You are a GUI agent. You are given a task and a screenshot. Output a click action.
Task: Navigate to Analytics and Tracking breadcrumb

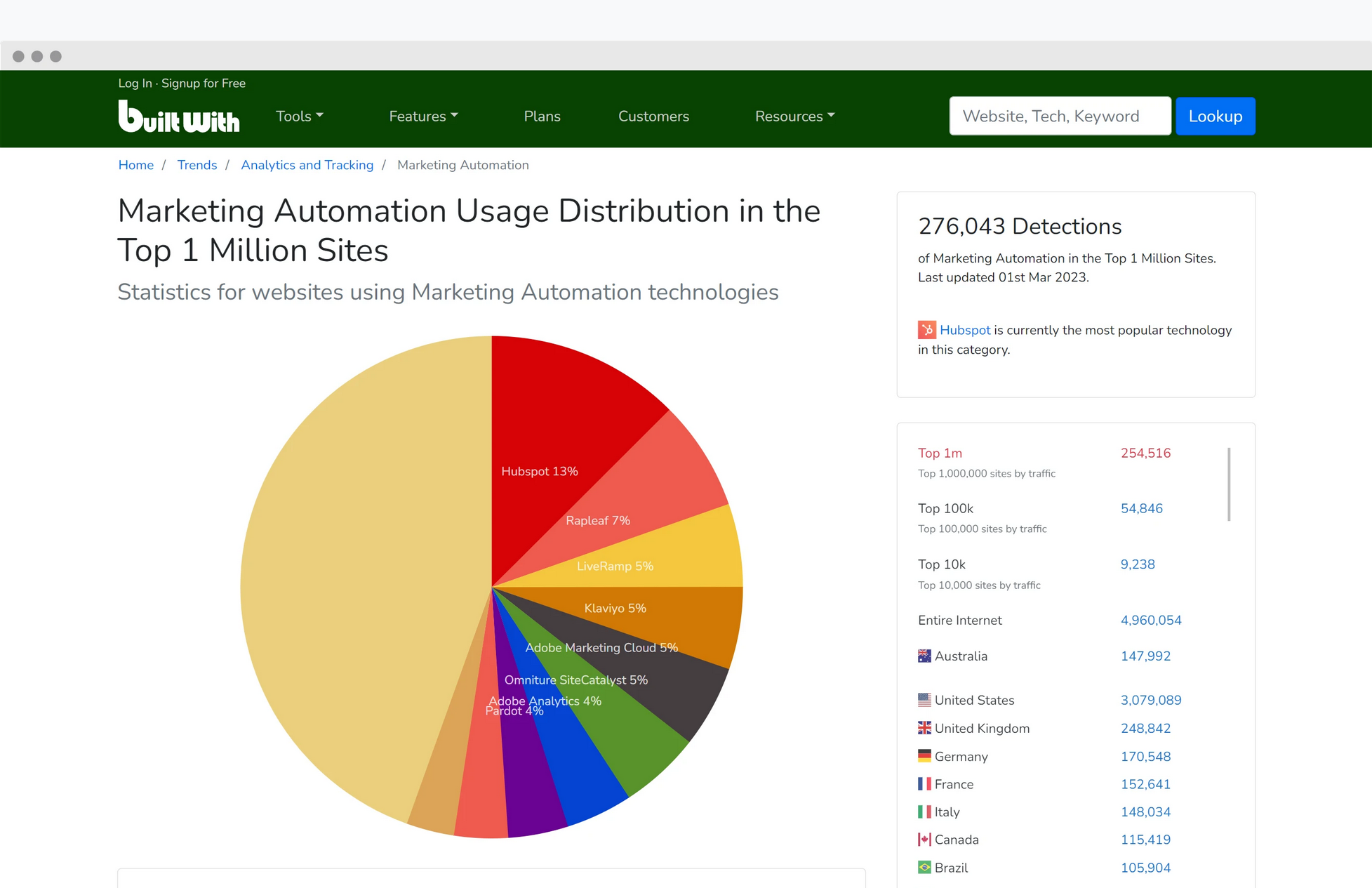[307, 165]
